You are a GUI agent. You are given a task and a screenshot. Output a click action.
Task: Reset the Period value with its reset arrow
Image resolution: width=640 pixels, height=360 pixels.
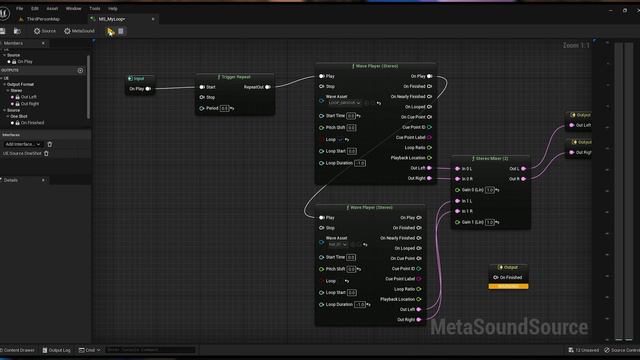(x=232, y=108)
